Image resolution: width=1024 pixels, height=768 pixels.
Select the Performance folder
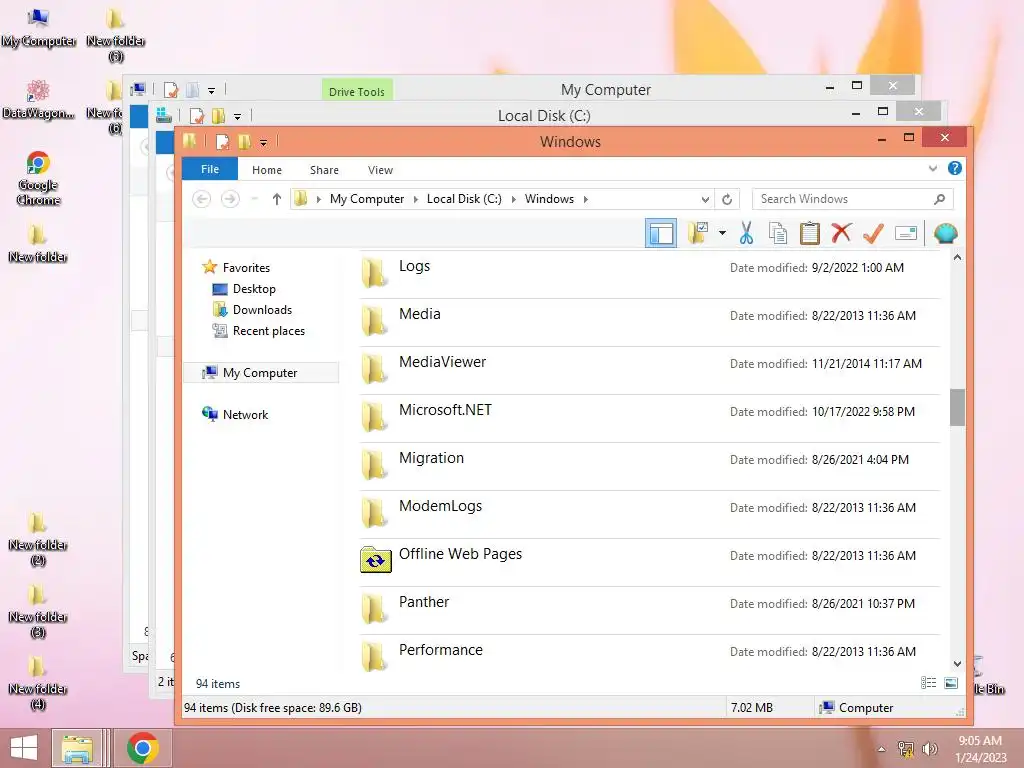650,654
